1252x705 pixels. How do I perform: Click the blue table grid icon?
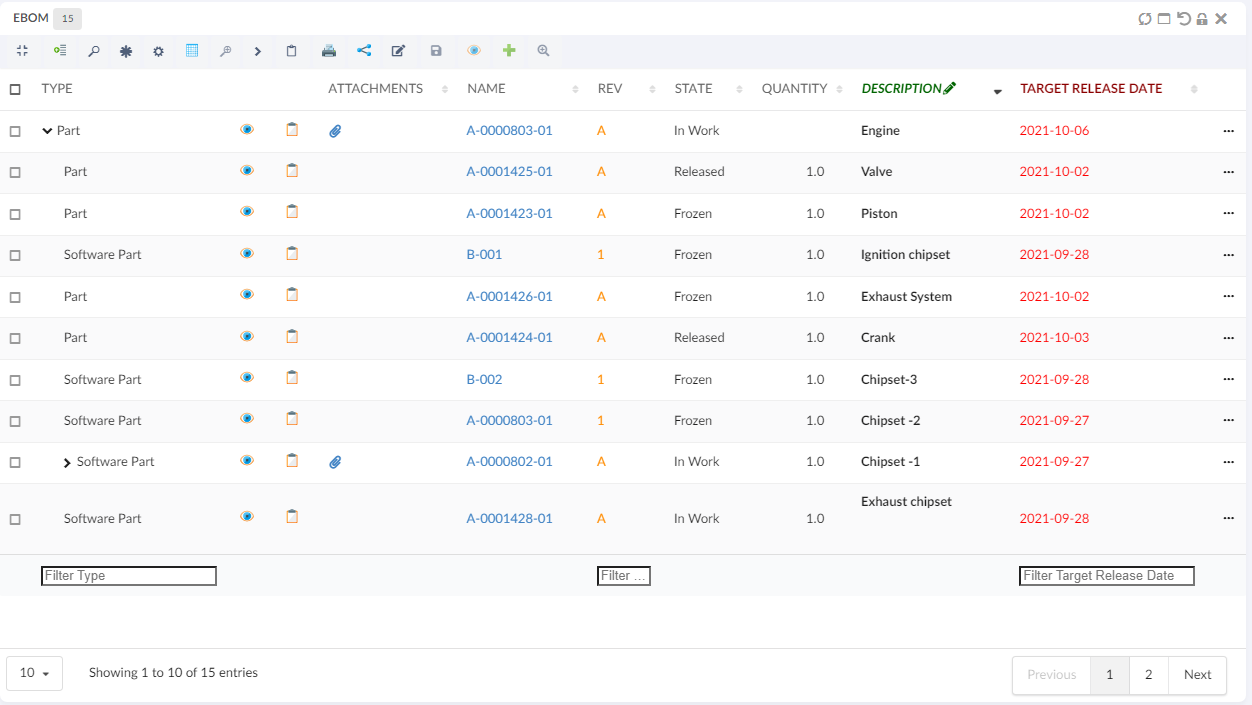coord(192,51)
